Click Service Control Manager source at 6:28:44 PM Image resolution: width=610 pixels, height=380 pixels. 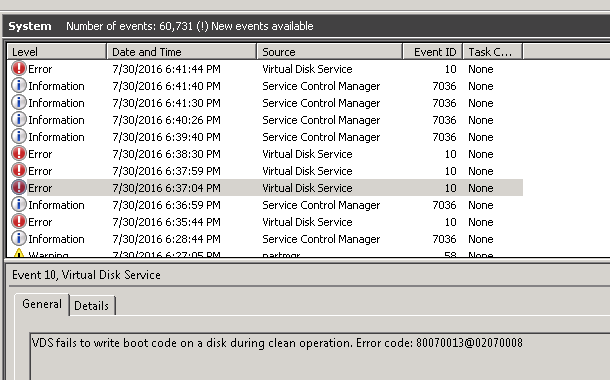(321, 239)
